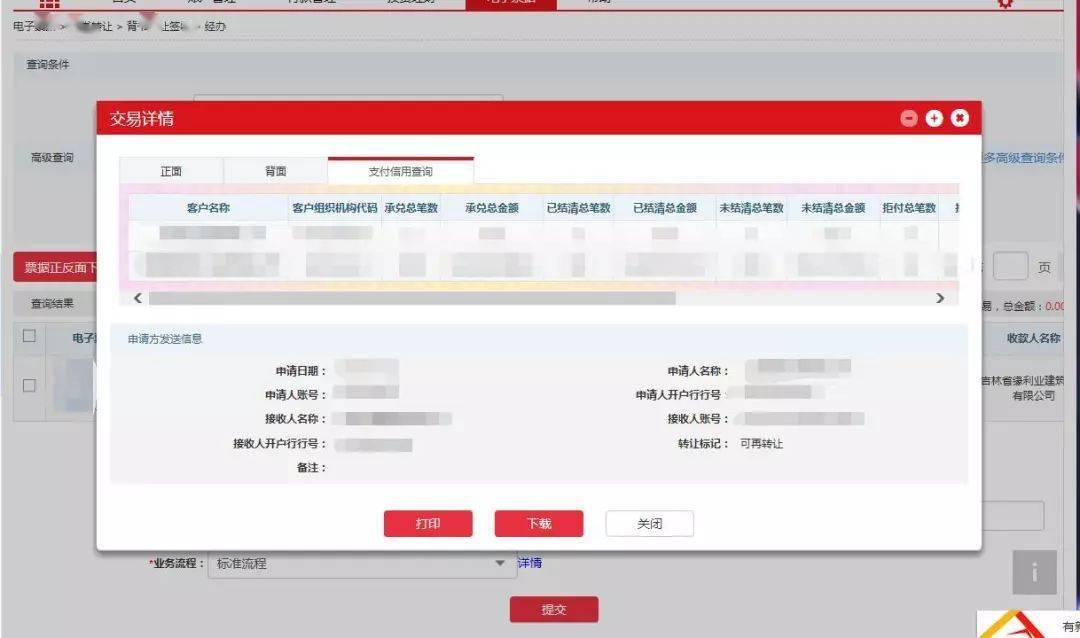Click the plus icon in dialog header
1080x638 pixels.
coord(934,119)
